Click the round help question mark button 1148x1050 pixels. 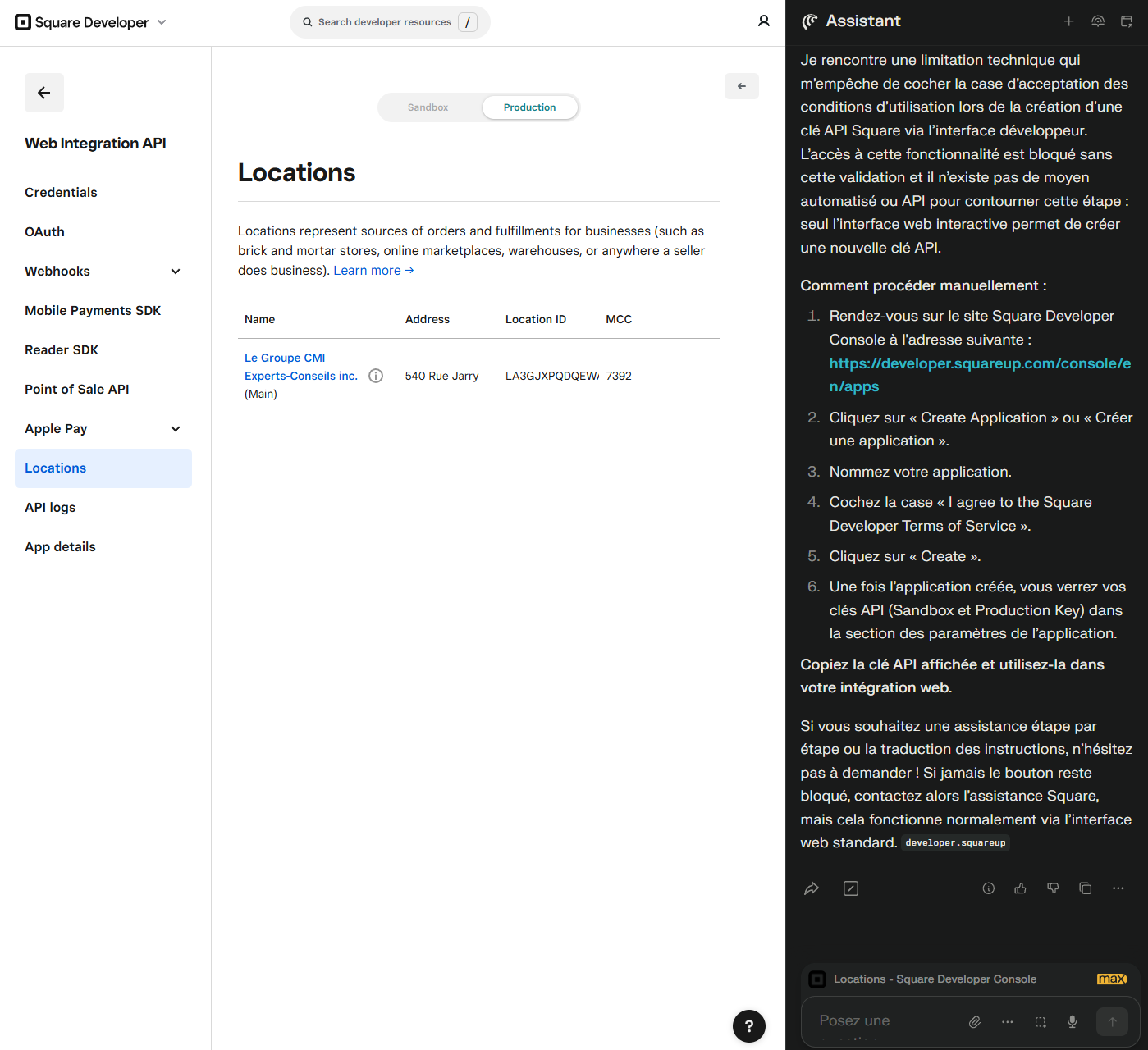click(x=748, y=1025)
